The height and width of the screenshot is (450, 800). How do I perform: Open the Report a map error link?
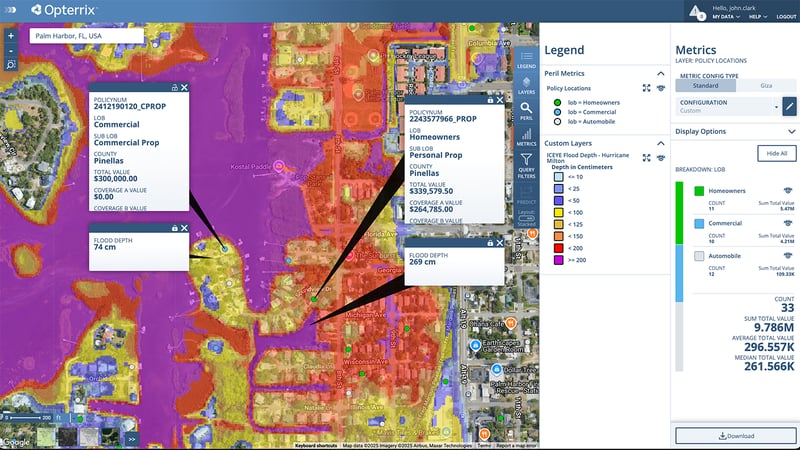[x=516, y=446]
